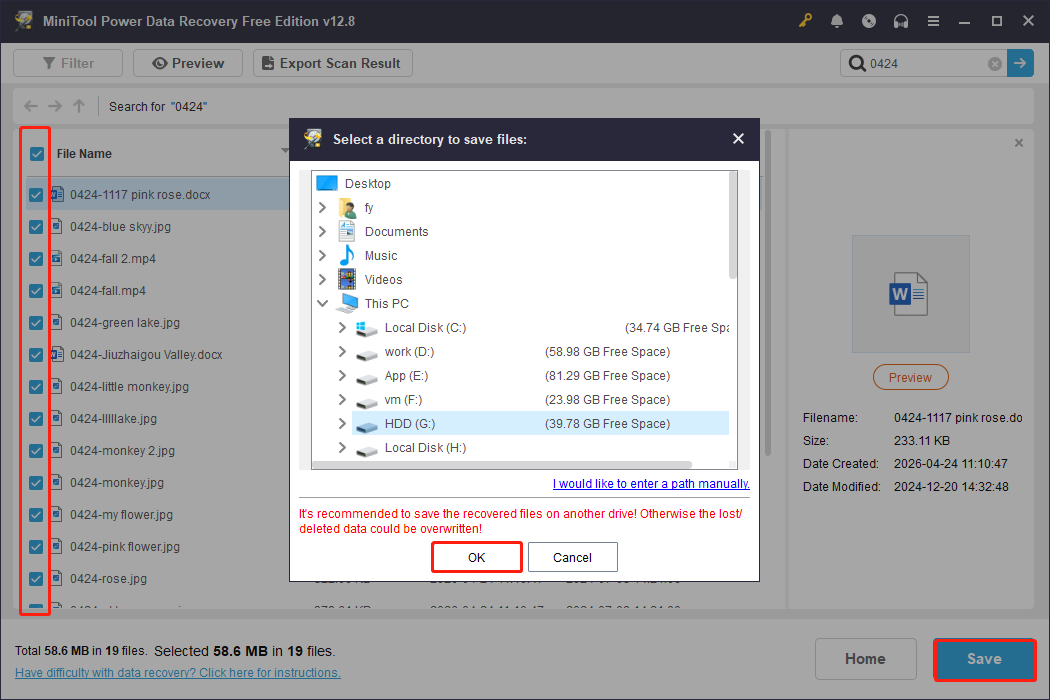Click the search arrow button
This screenshot has height=700, width=1050.
1020,63
